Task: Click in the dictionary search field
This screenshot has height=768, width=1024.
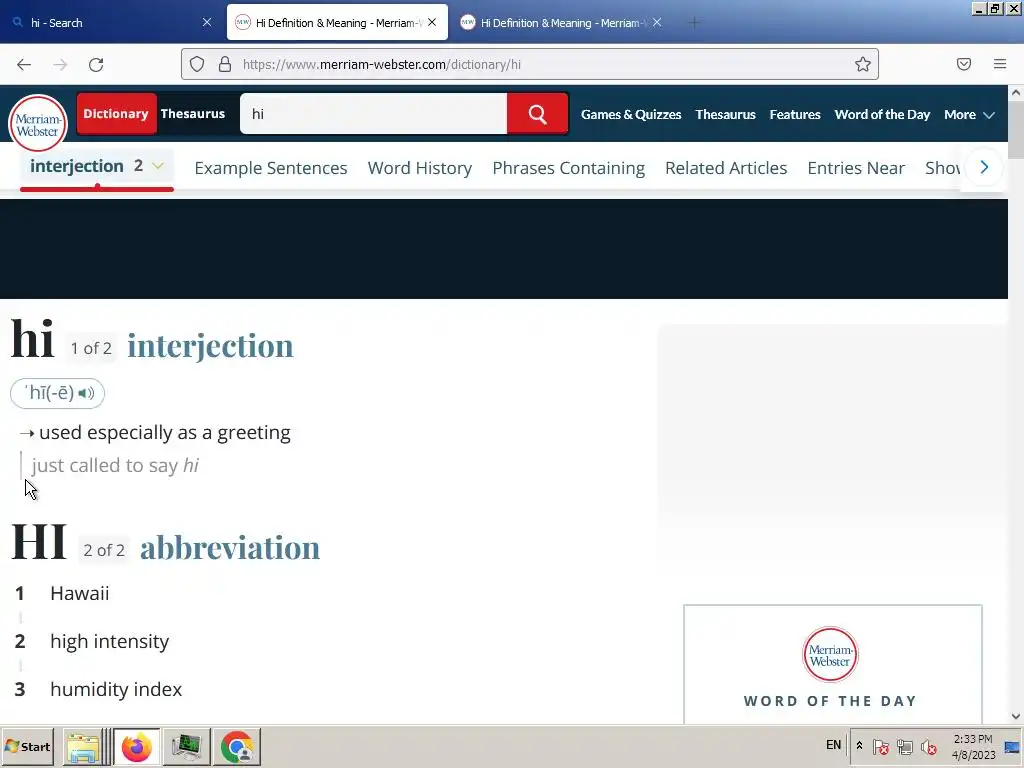Action: tap(374, 114)
